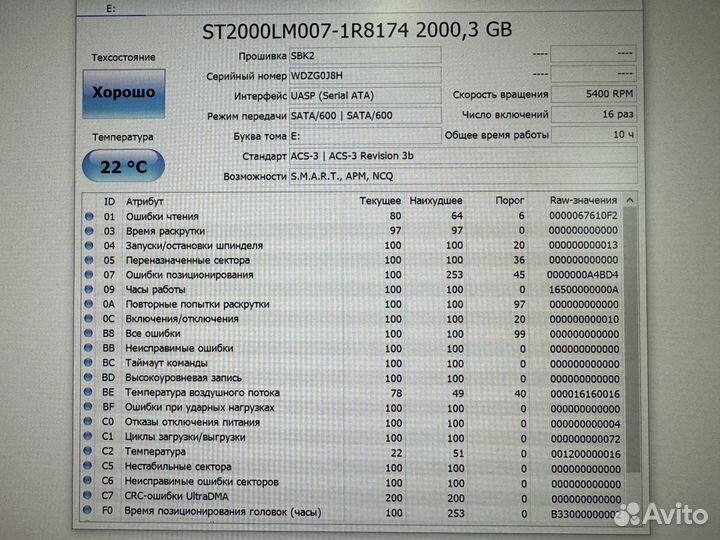Click the status dot for Отказы отключения питания

88,422
